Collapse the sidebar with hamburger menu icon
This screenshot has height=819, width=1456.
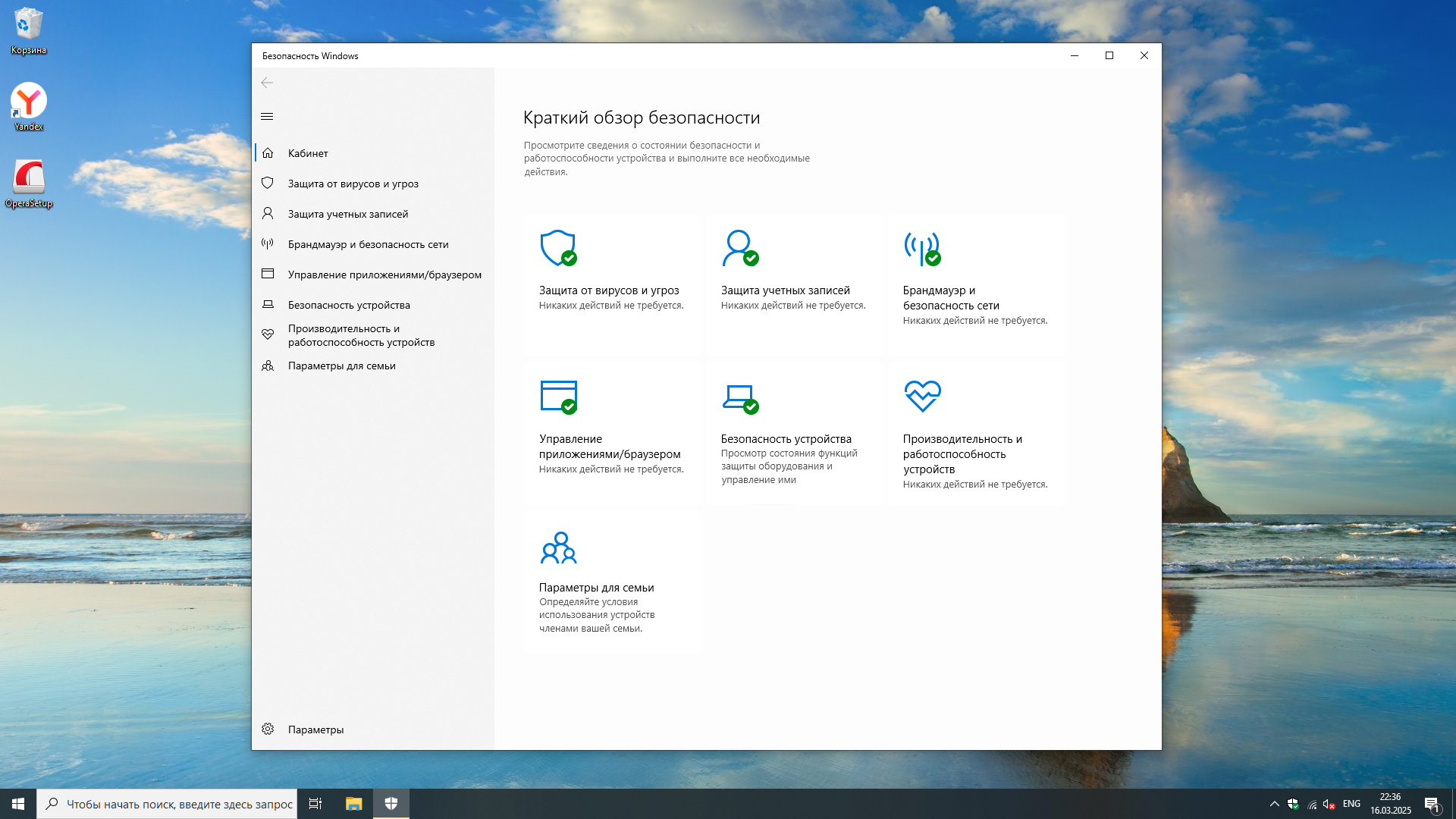click(267, 116)
